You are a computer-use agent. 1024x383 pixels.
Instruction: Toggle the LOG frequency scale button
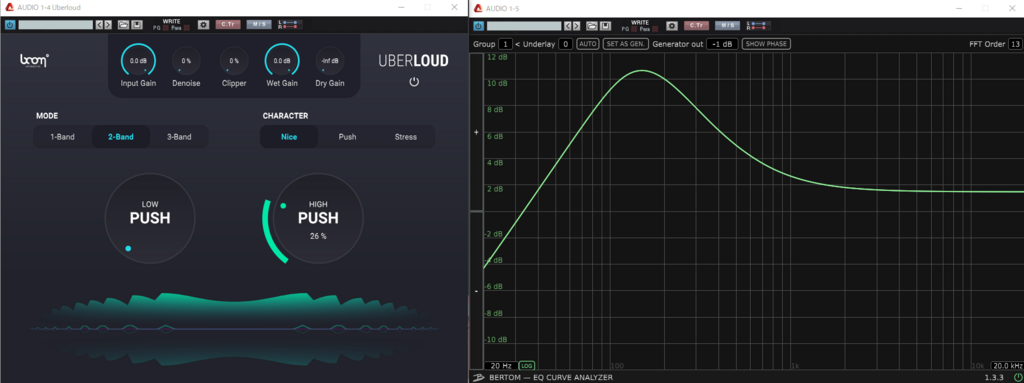pyautogui.click(x=526, y=365)
